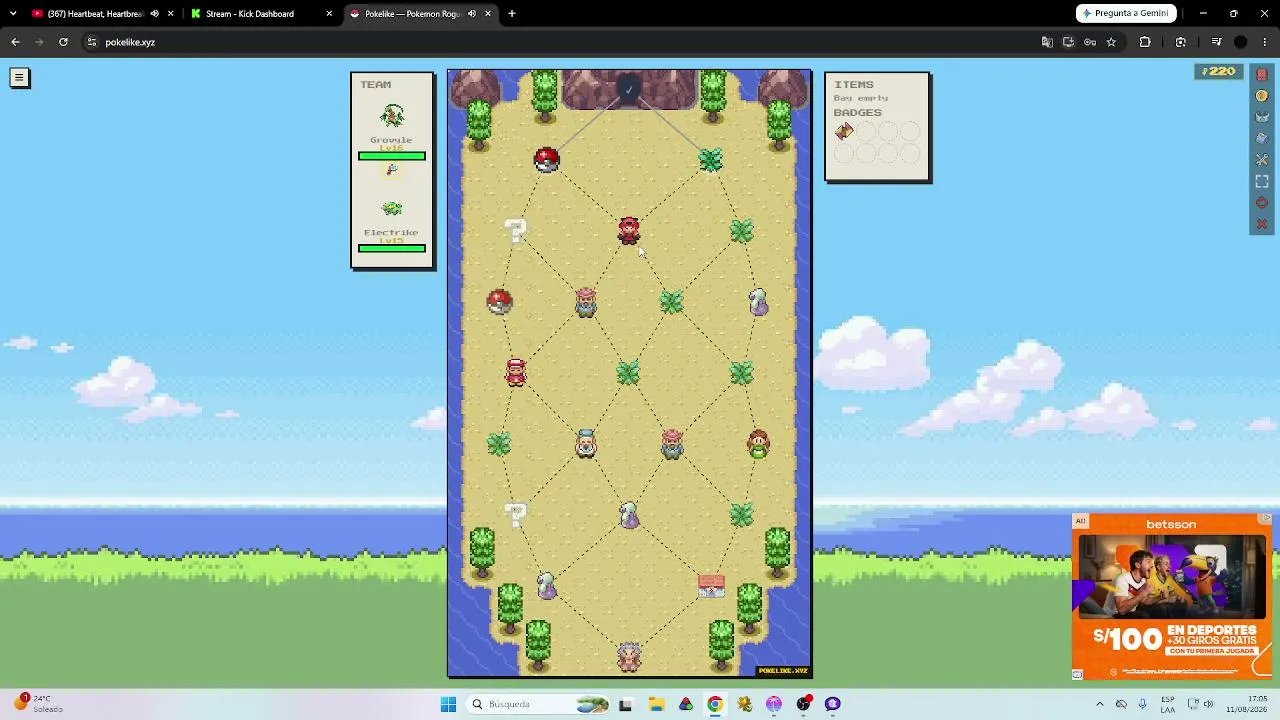Reload the pokelike.xyz page
This screenshot has width=1280, height=720.
63,42
